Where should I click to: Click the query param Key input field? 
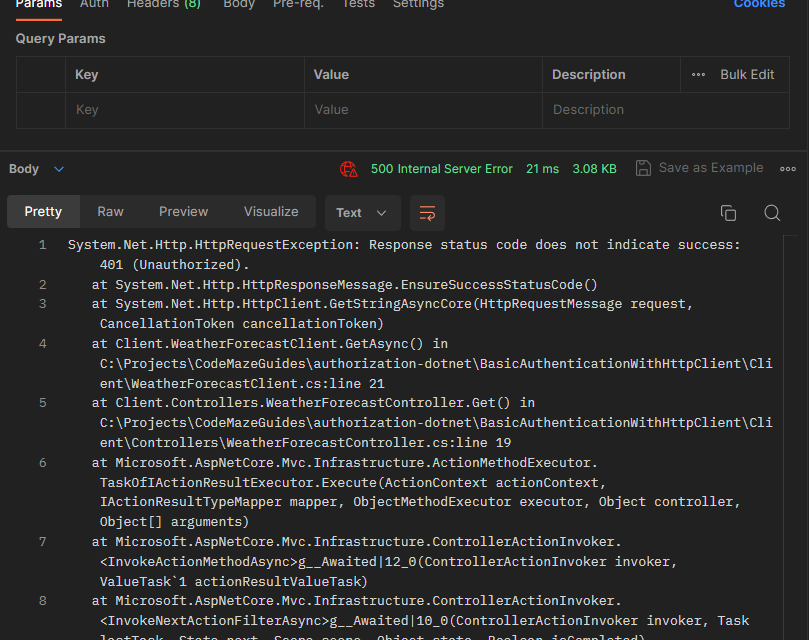[185, 110]
